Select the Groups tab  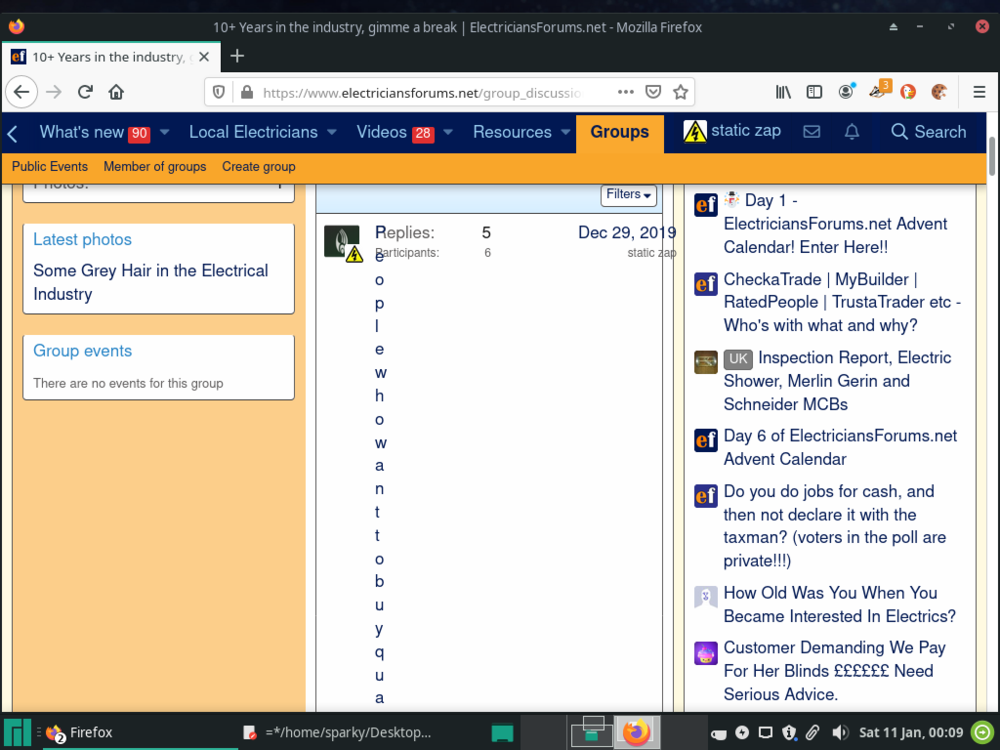point(619,132)
